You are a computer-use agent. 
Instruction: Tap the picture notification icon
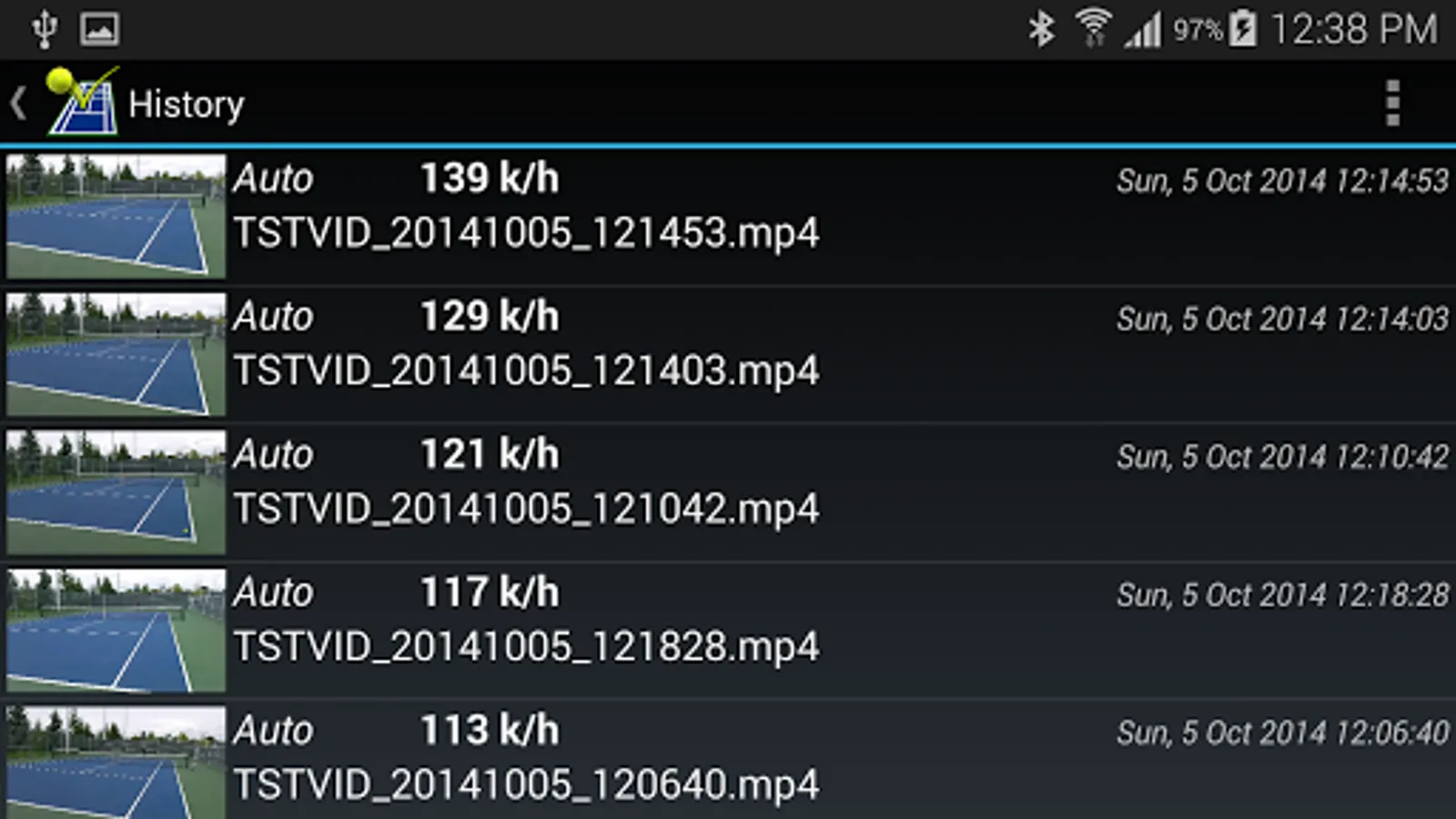(x=99, y=29)
